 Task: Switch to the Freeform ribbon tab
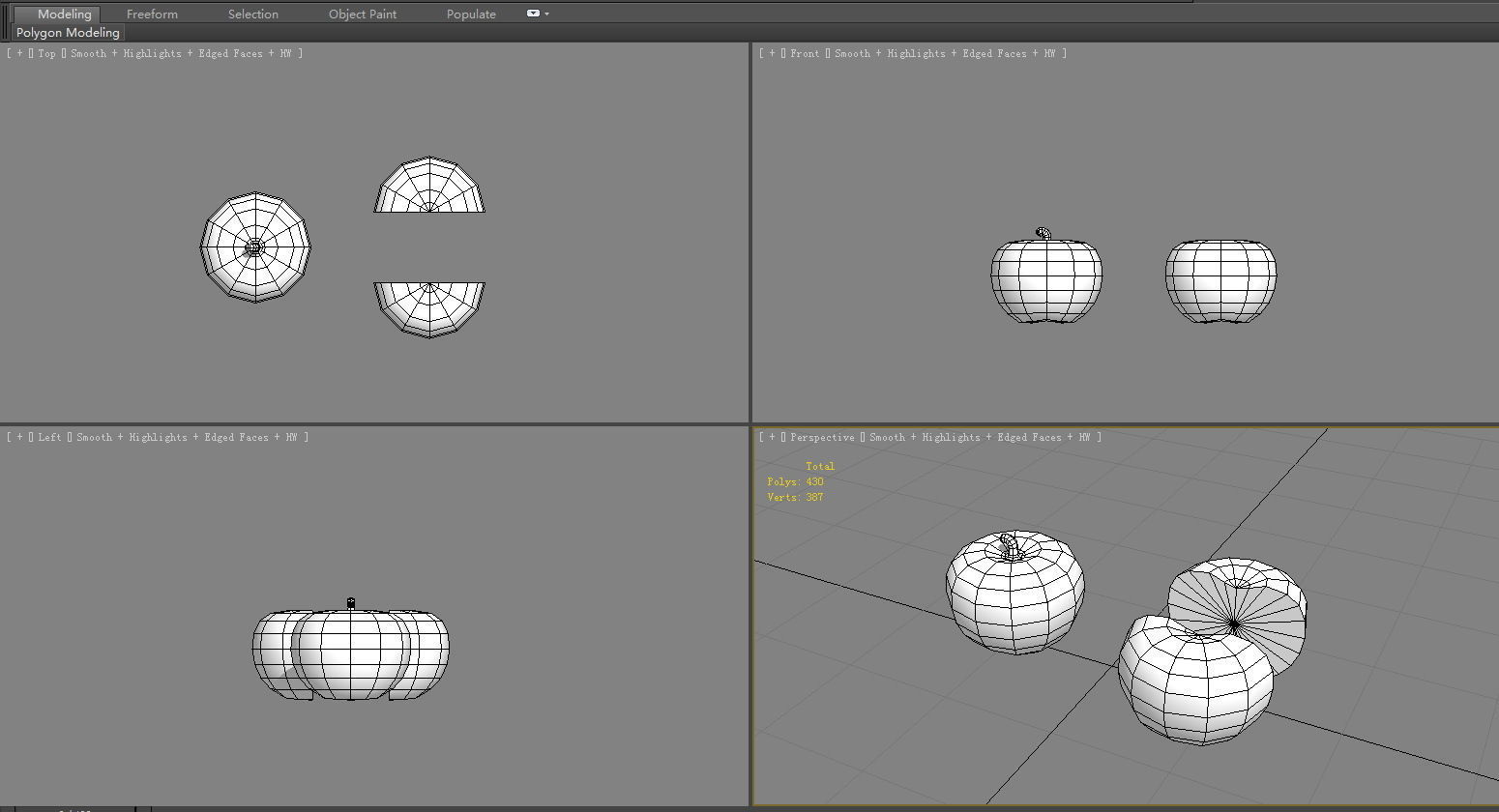[x=152, y=14]
